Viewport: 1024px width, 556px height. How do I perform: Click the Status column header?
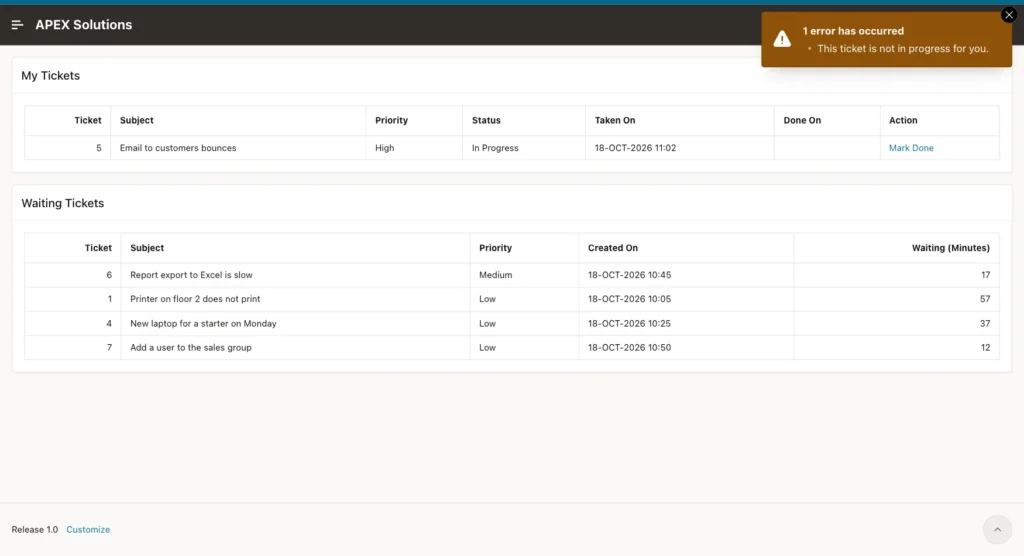click(486, 120)
